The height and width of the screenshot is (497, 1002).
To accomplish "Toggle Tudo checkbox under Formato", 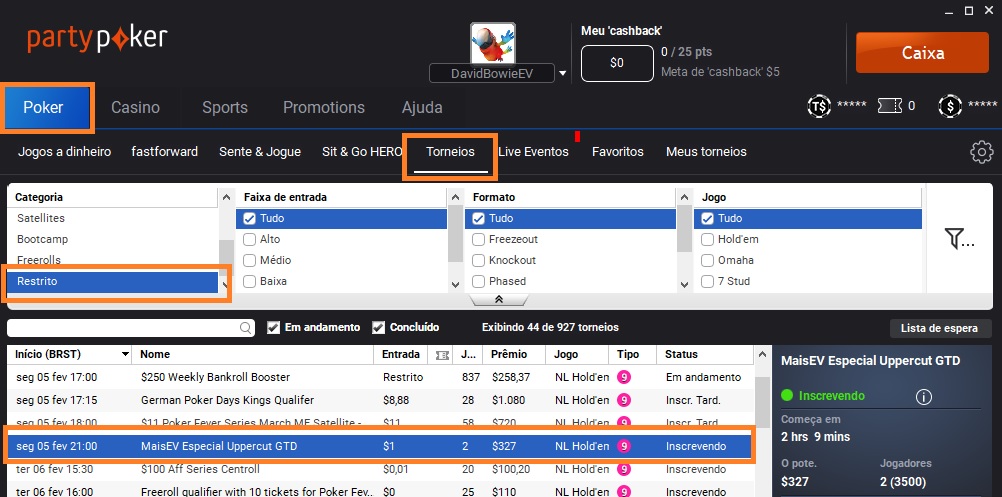I will point(478,218).
